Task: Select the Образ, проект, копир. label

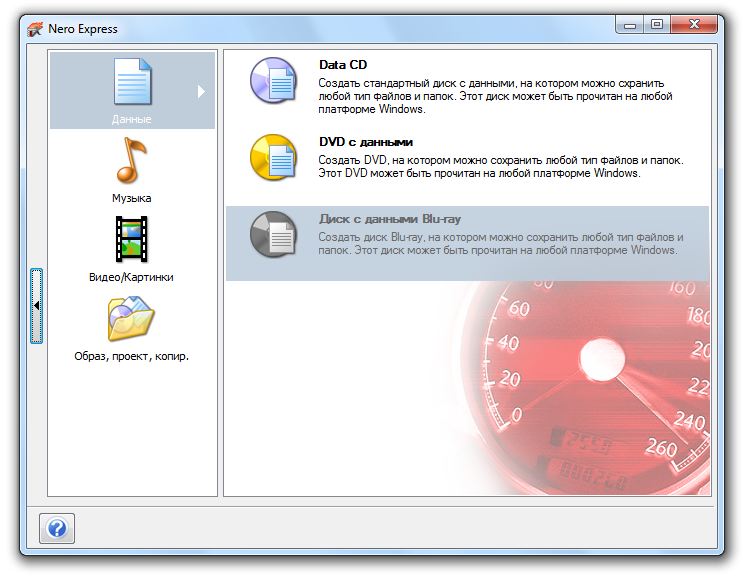Action: pyautogui.click(x=131, y=356)
